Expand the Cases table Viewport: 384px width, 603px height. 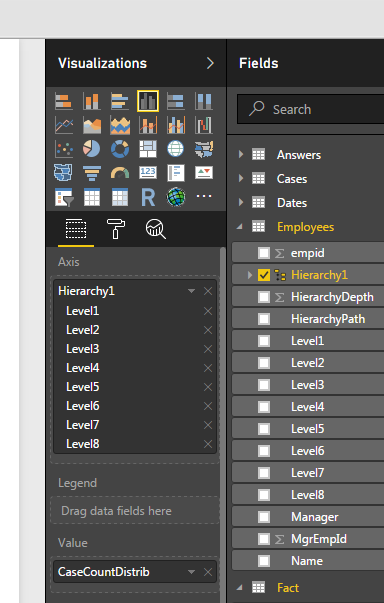tap(241, 178)
